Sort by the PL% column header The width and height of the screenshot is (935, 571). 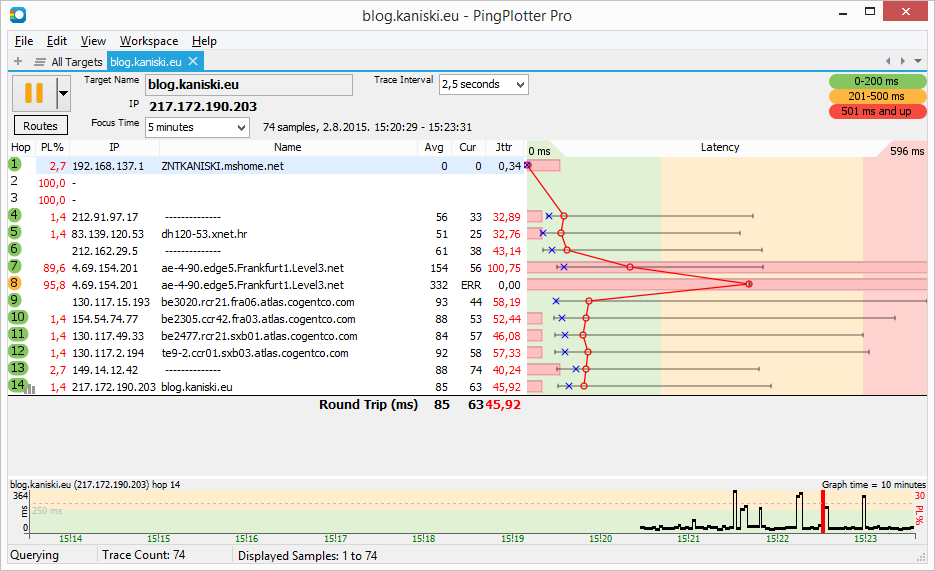52,147
